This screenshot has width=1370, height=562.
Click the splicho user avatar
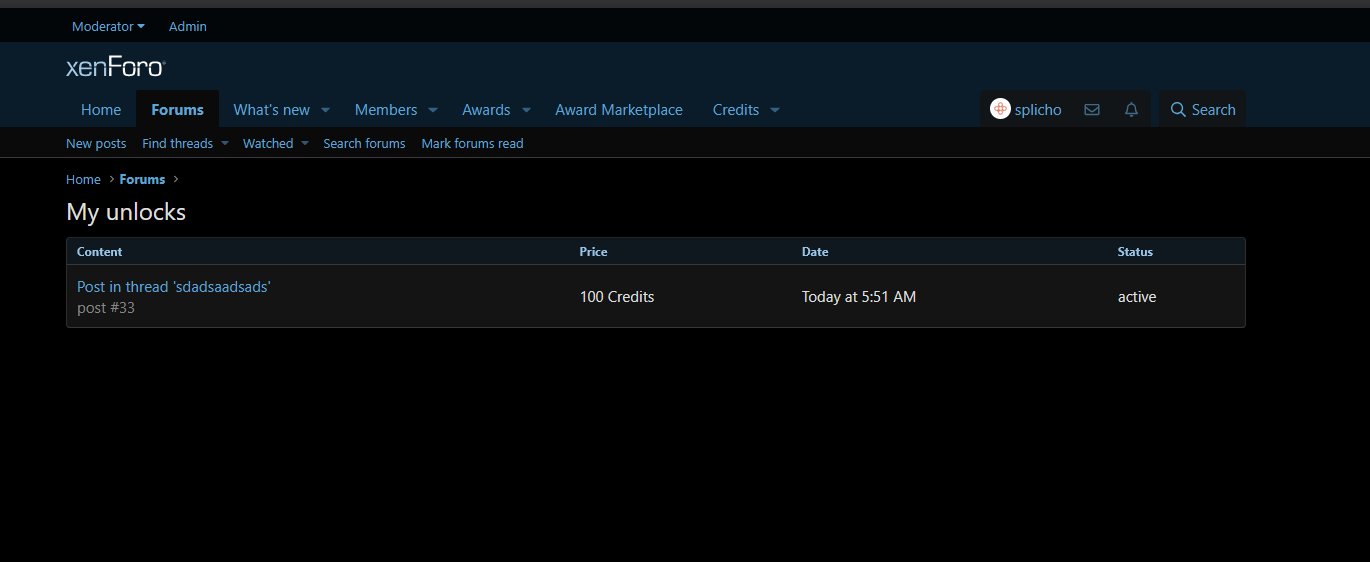point(1000,109)
